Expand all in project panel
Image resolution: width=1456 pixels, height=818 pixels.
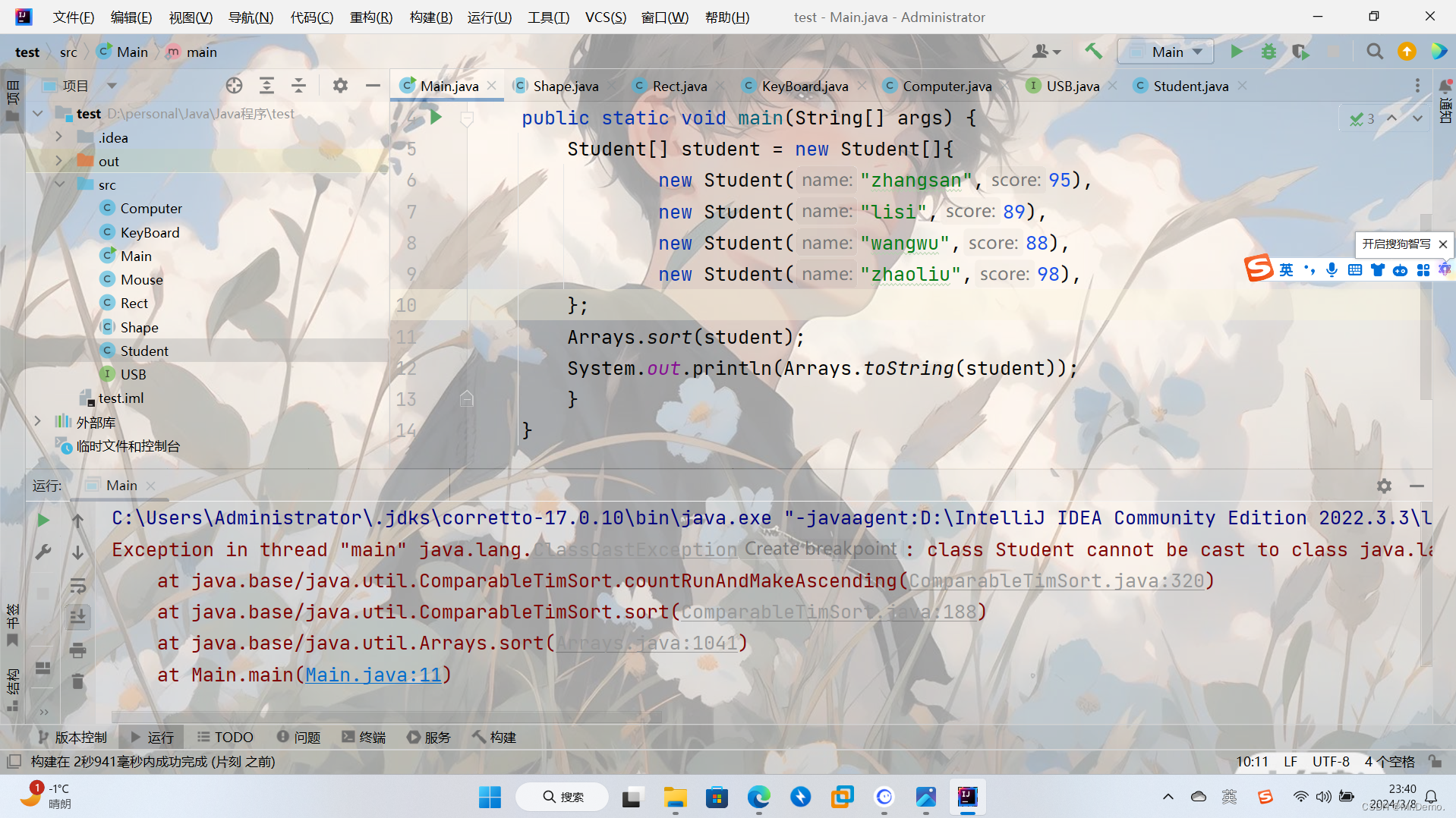click(x=266, y=86)
